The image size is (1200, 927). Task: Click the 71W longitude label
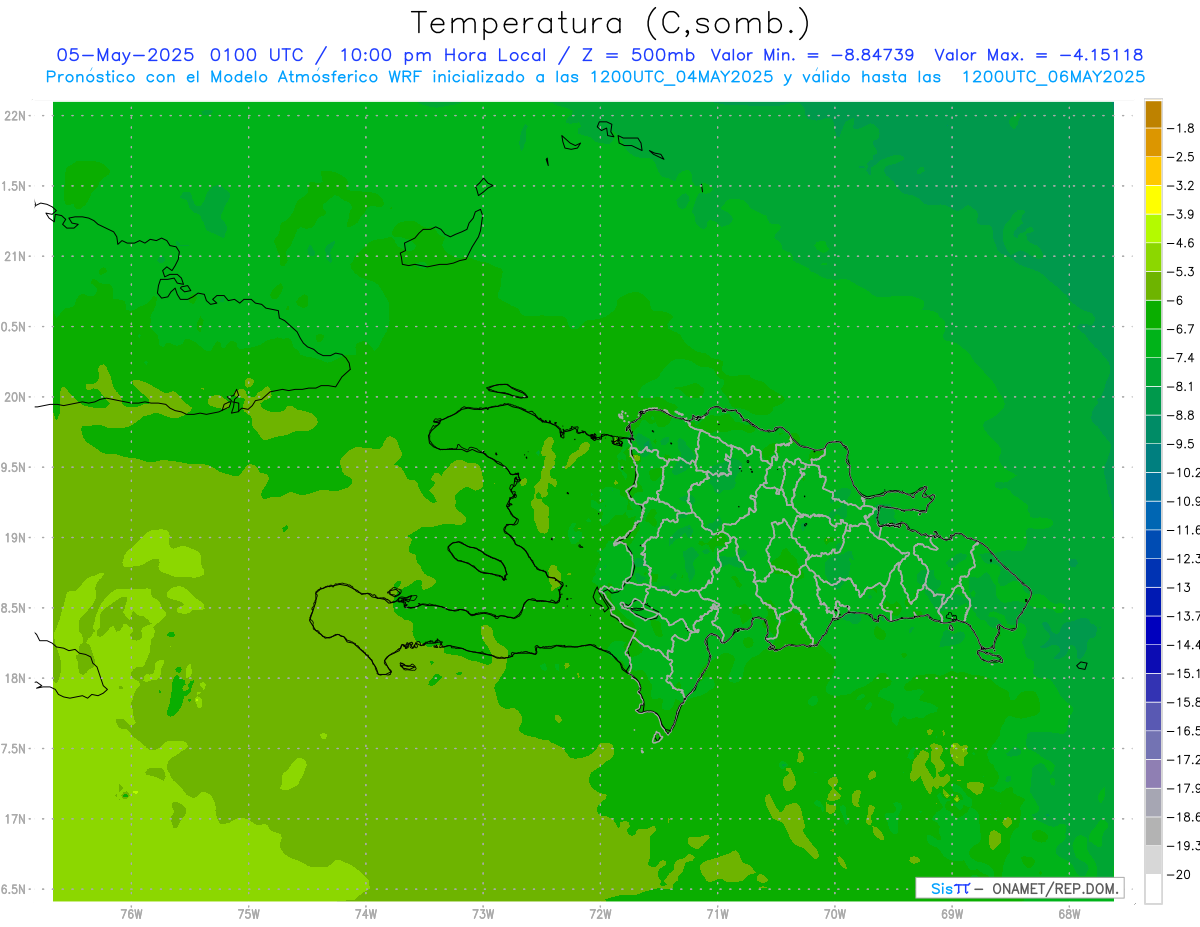(717, 914)
